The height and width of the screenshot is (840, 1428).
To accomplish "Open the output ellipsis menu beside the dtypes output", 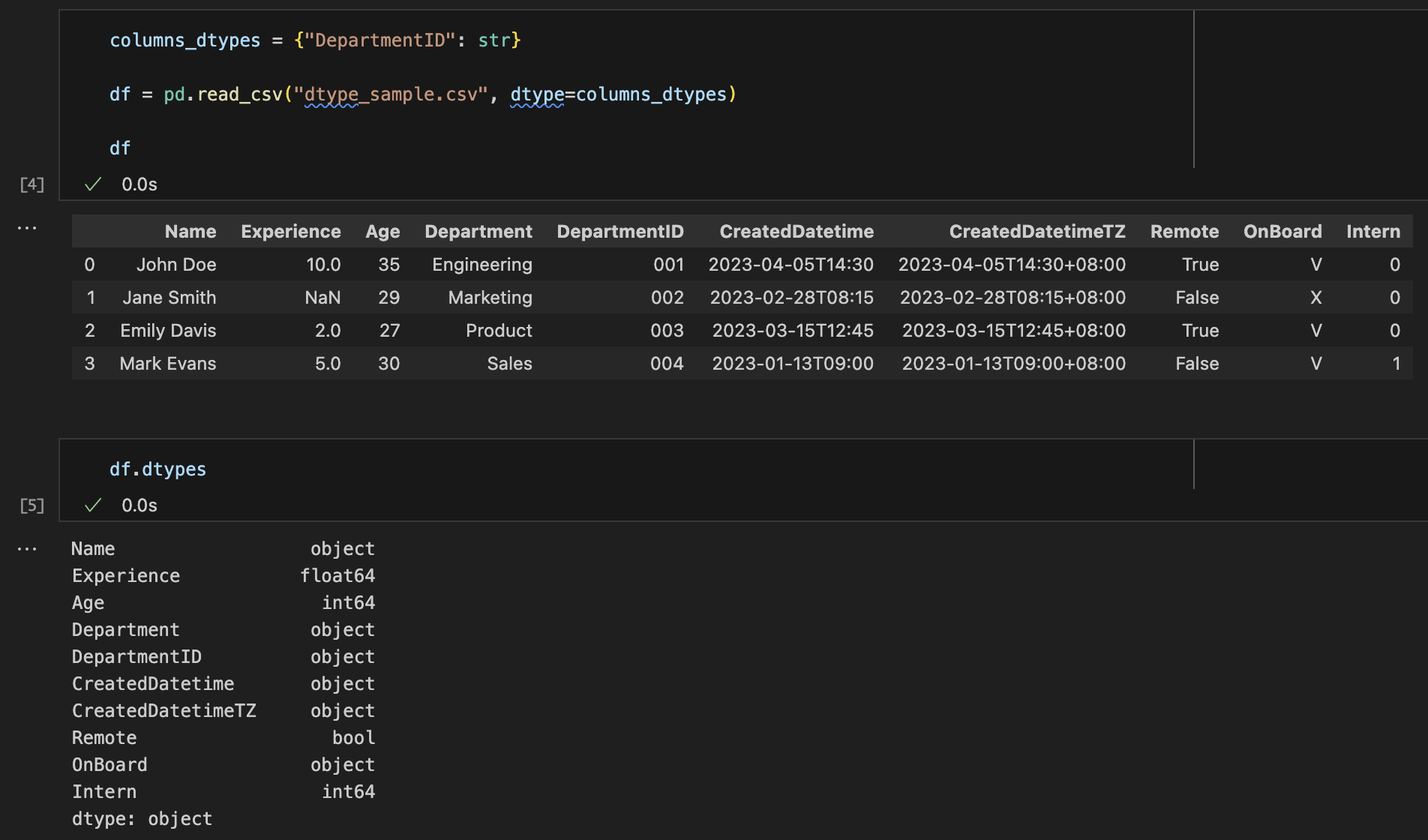I will [27, 549].
